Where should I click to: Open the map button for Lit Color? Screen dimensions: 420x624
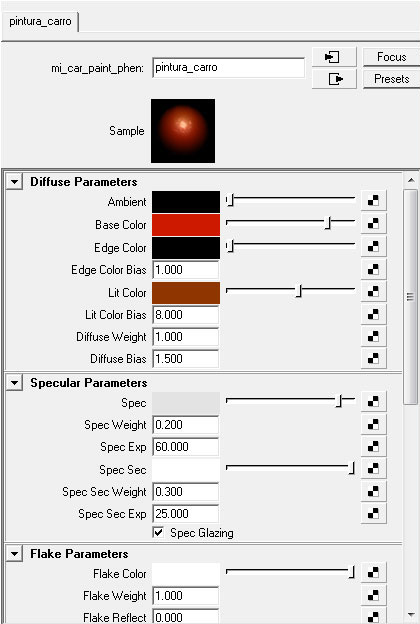click(x=373, y=292)
